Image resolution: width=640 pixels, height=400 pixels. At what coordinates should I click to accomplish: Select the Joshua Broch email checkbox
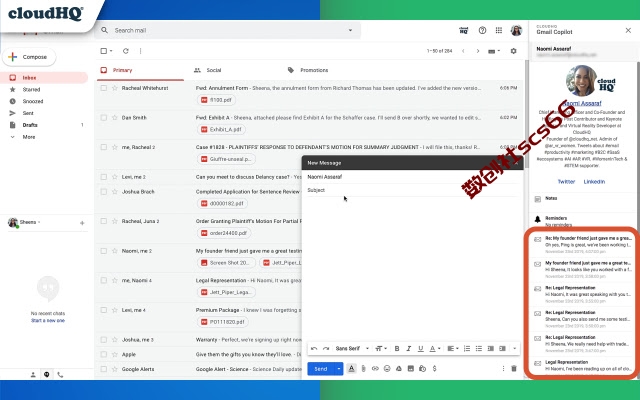coord(104,191)
